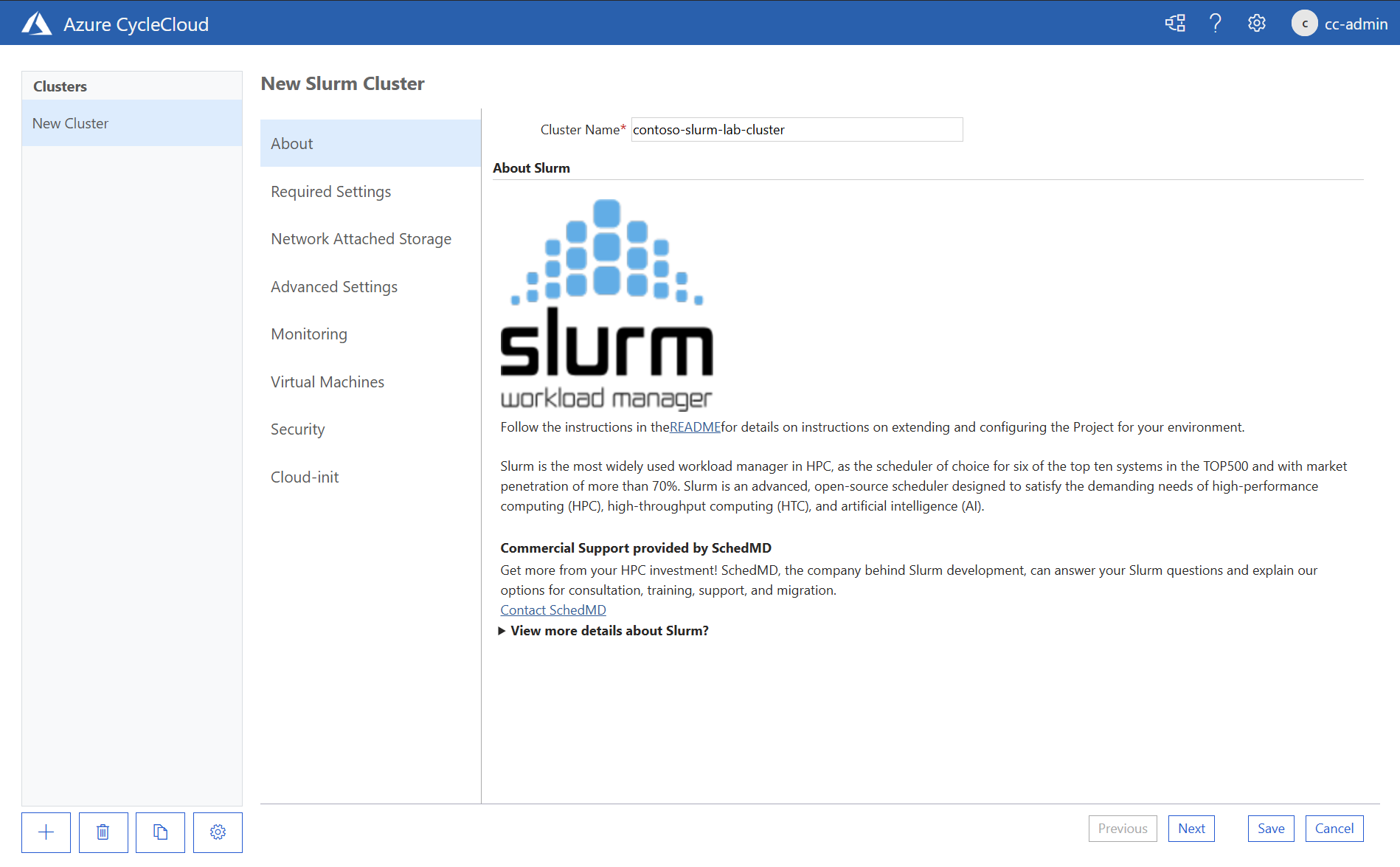The image size is (1400, 867).
Task: Open Network Attached Storage section
Action: (370, 238)
